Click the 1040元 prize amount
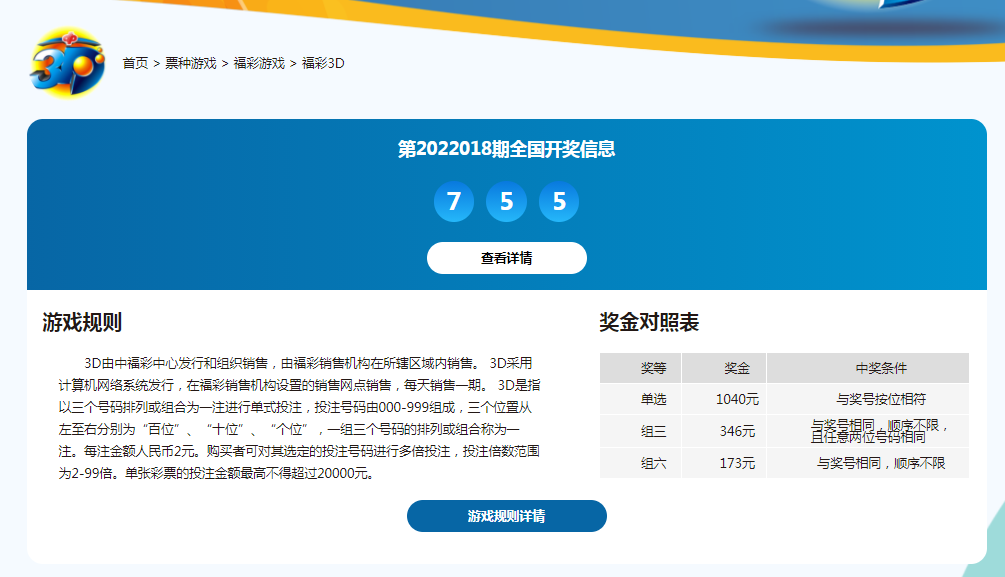The height and width of the screenshot is (577, 1005). (x=737, y=399)
